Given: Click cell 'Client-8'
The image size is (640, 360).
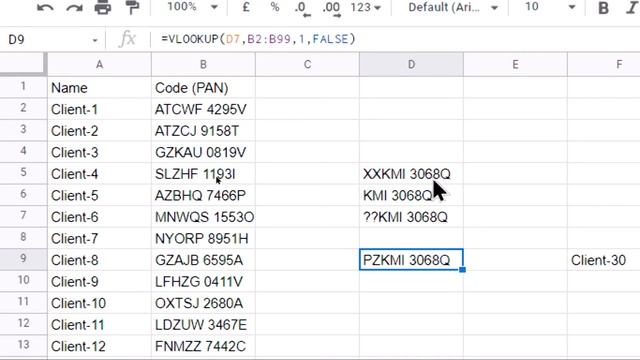Looking at the screenshot, I should 99,260.
